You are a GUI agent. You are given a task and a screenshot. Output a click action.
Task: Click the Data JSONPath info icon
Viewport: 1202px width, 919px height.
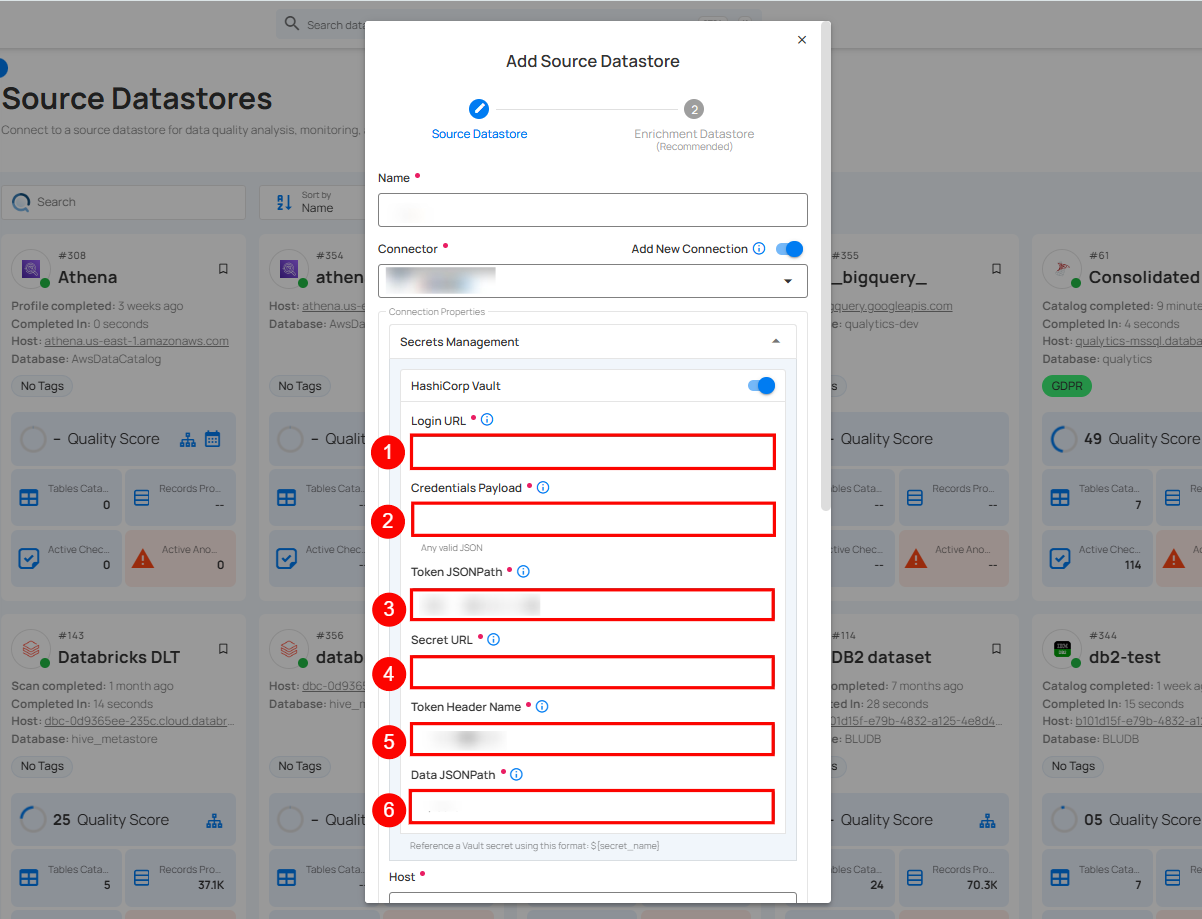pos(517,774)
